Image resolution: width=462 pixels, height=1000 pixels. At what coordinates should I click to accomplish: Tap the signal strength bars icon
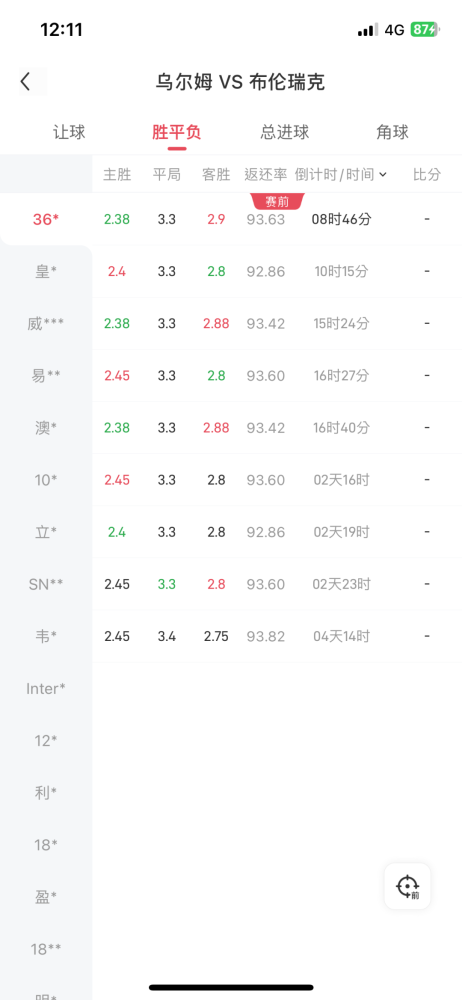368,30
